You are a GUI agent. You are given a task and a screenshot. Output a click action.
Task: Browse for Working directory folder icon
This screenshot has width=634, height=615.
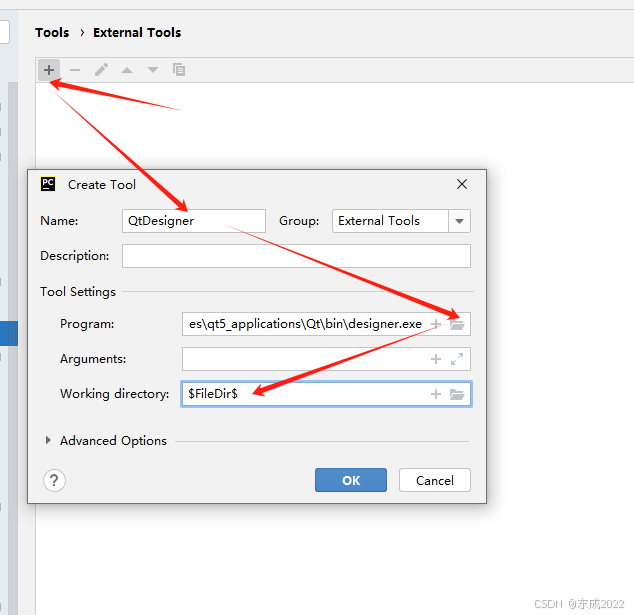(x=457, y=394)
